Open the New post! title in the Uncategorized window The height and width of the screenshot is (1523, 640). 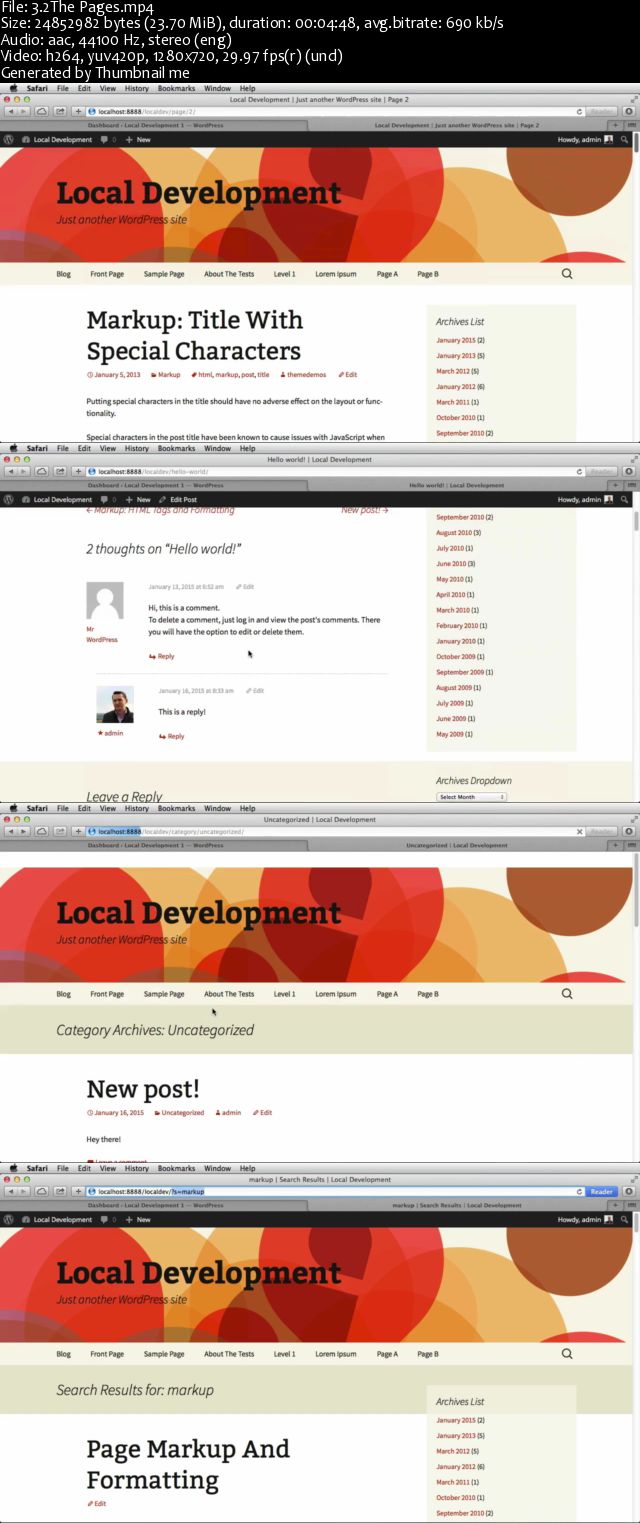point(143,1088)
